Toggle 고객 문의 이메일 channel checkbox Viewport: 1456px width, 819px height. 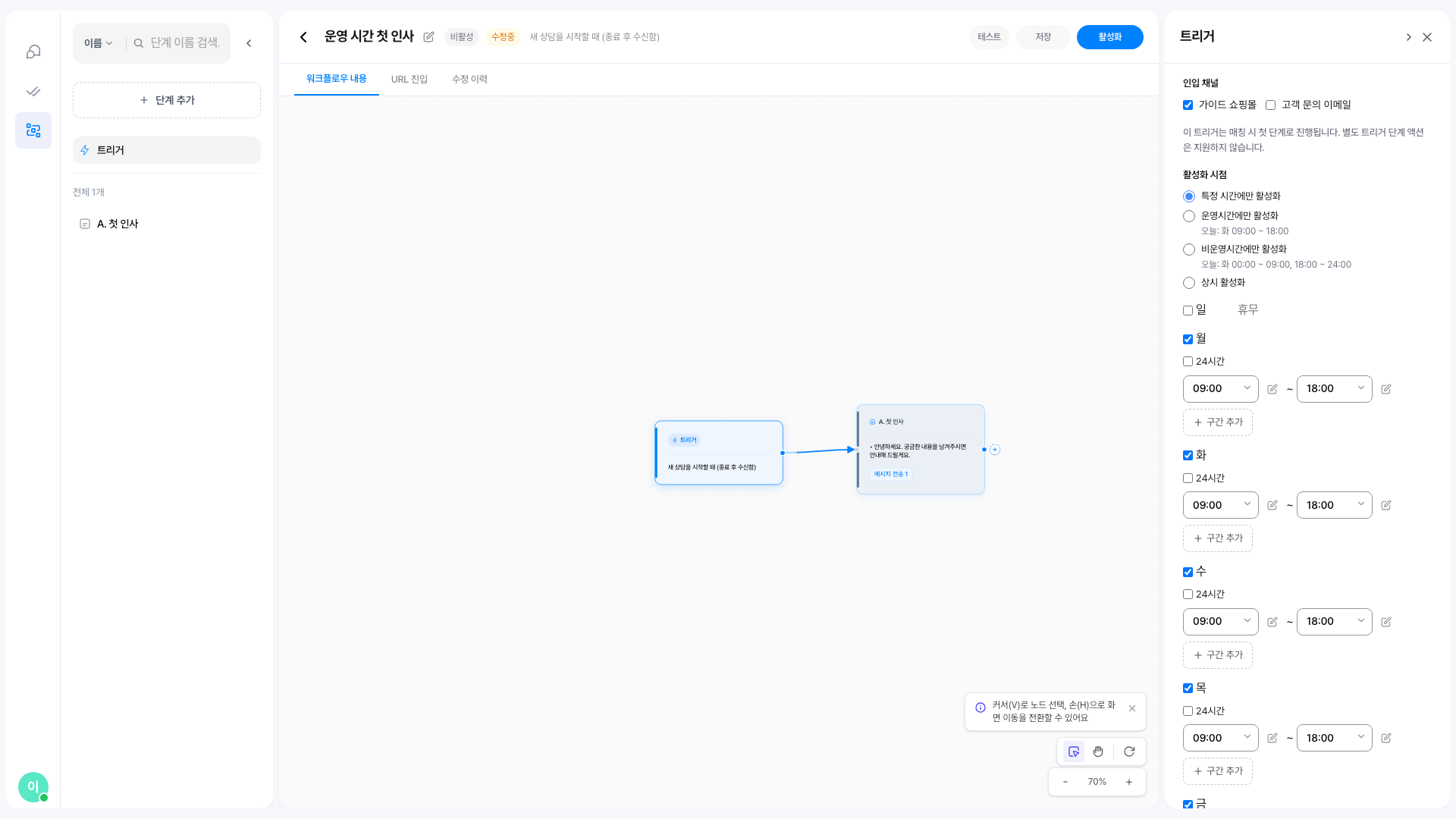pyautogui.click(x=1270, y=105)
